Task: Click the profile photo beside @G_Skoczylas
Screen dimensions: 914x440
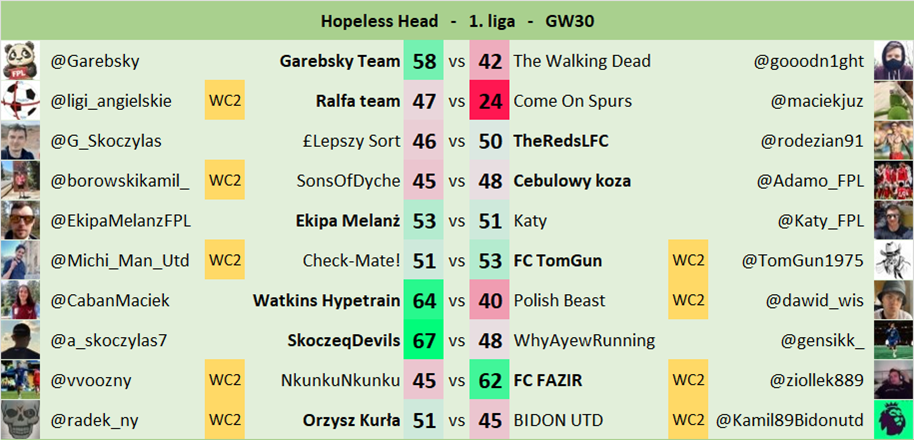Action: coord(20,141)
